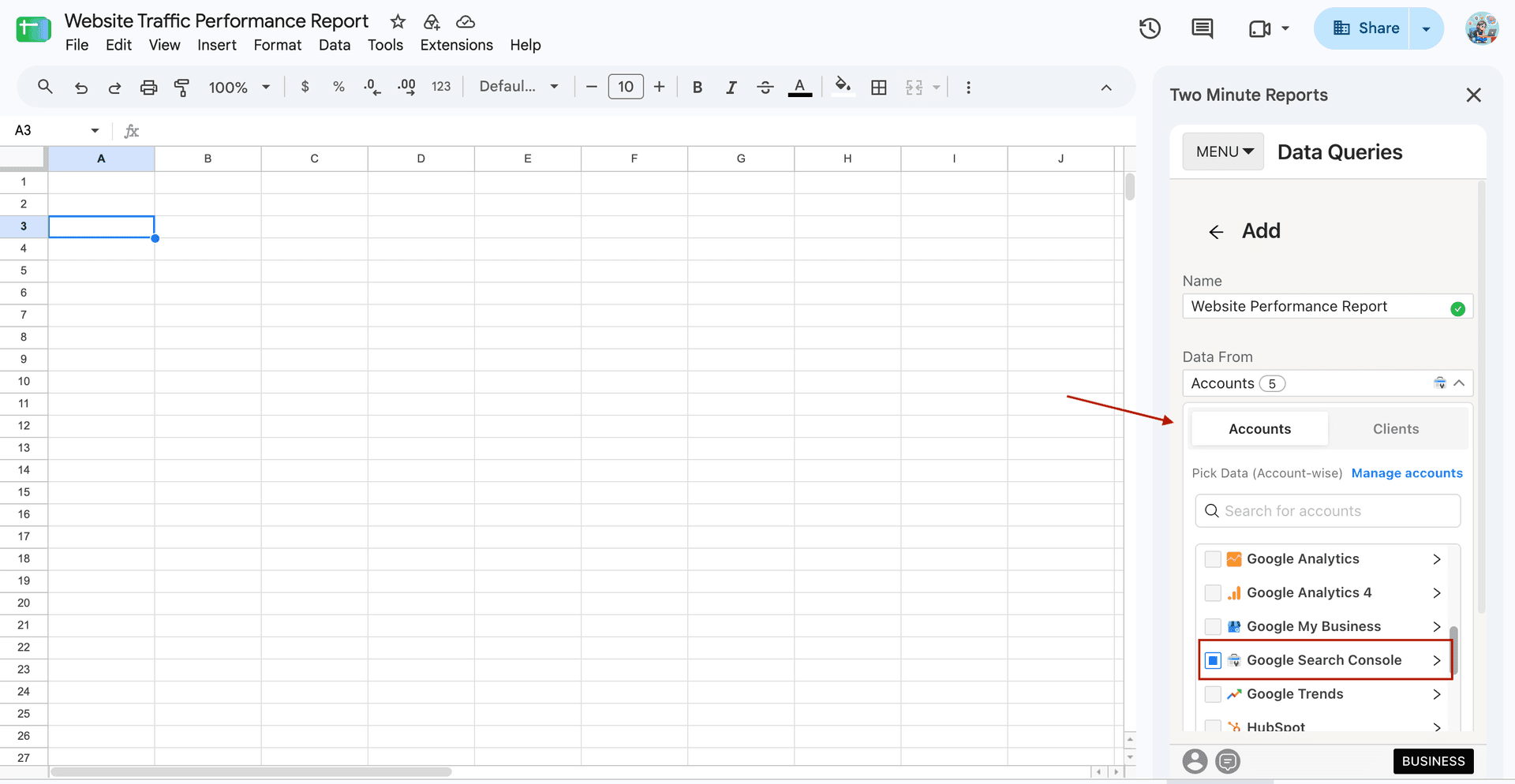Image resolution: width=1515 pixels, height=784 pixels.
Task: Expand Google Search Console account chevron
Action: [1437, 661]
